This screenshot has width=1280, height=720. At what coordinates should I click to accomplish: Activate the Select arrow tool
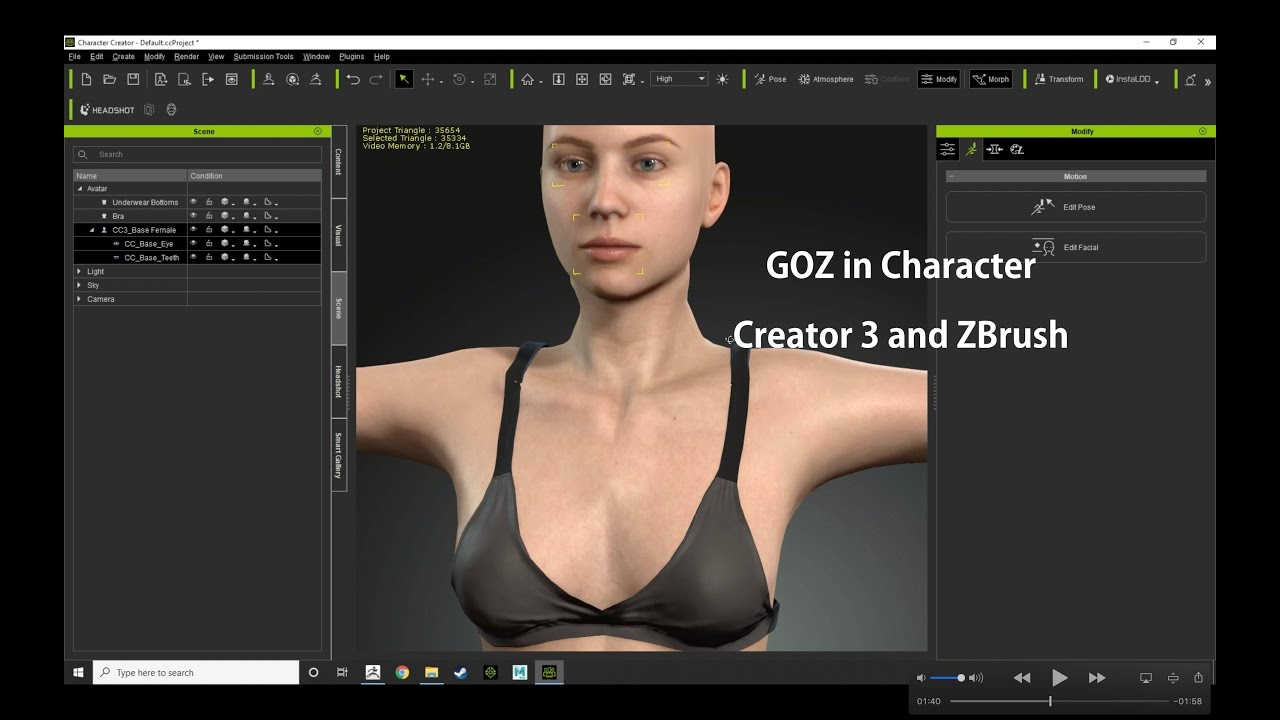tap(404, 79)
